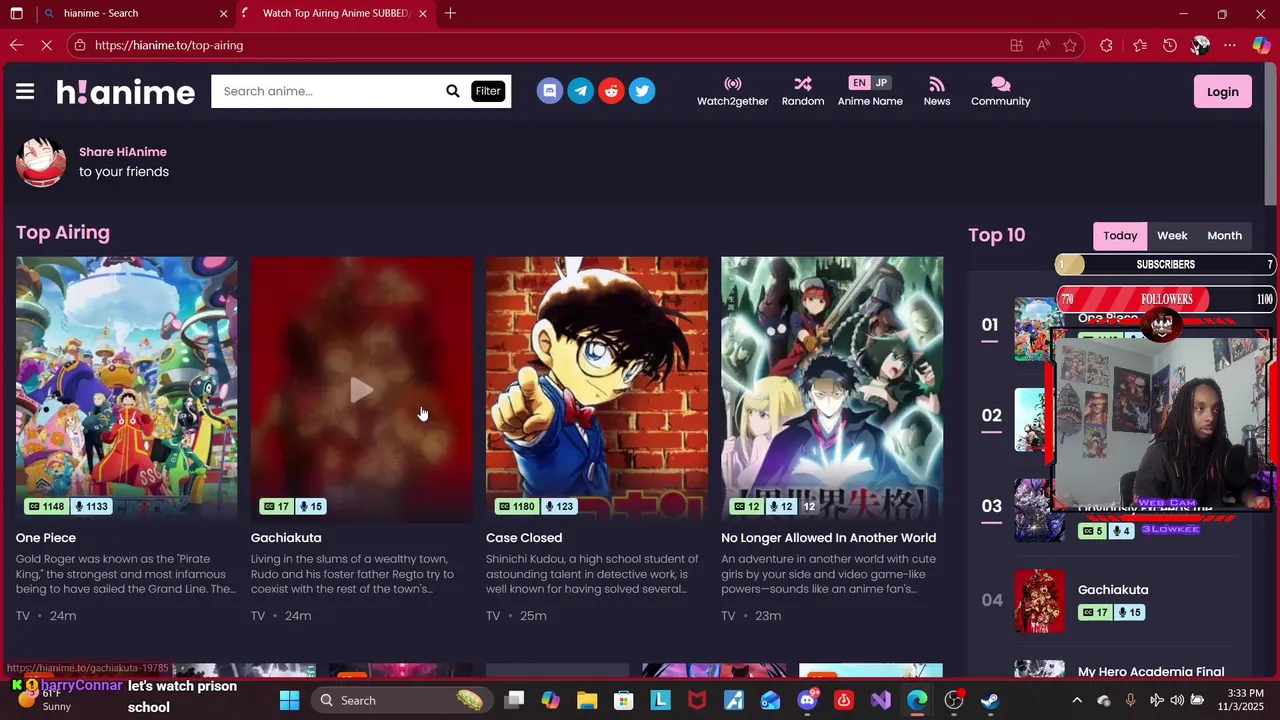
Task: Open Steam from the taskbar
Action: (990, 700)
